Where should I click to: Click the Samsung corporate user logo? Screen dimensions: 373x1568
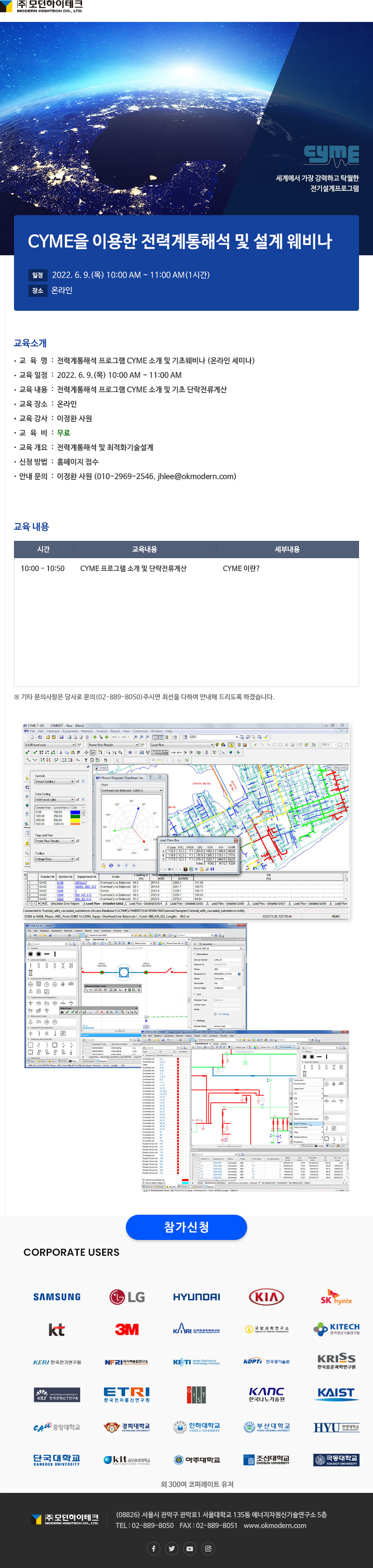tap(56, 1297)
